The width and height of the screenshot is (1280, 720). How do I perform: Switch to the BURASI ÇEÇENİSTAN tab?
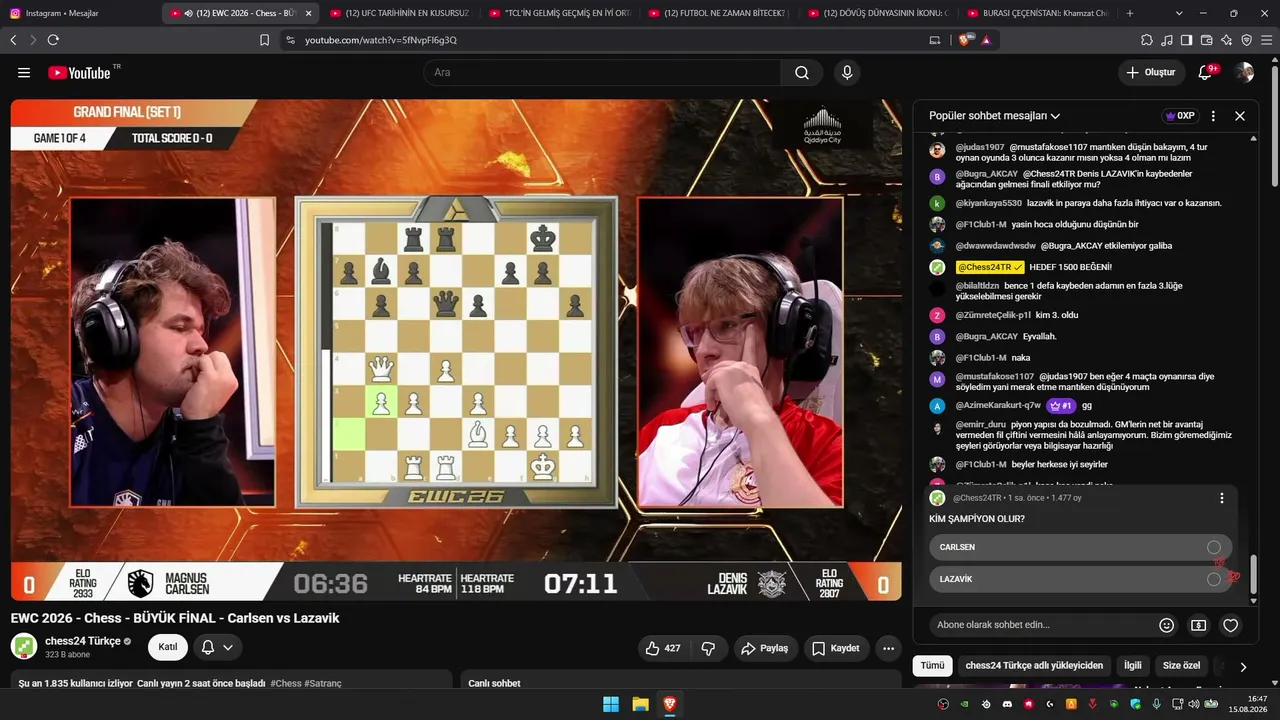1038,13
